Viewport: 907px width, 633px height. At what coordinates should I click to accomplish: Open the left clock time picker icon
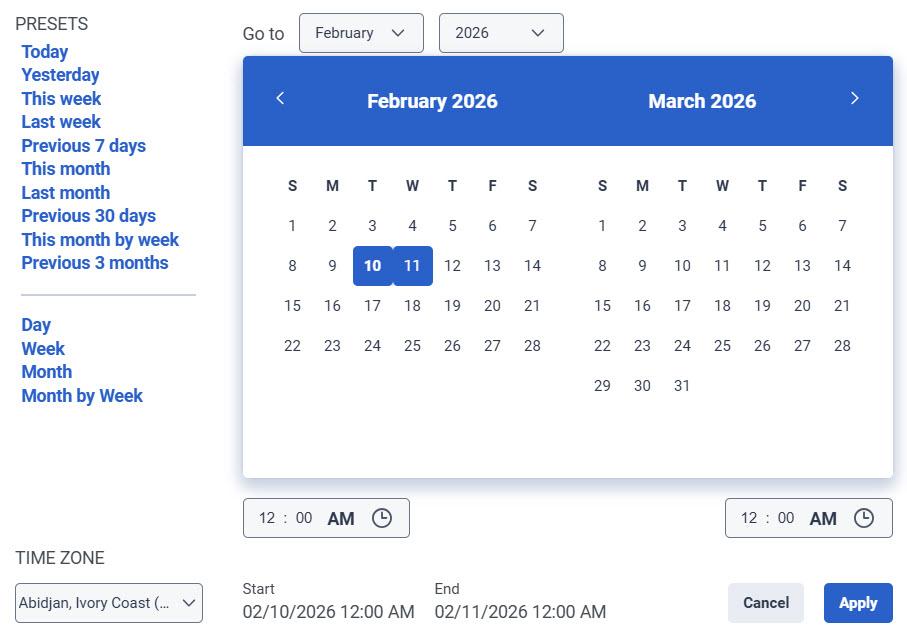point(382,518)
